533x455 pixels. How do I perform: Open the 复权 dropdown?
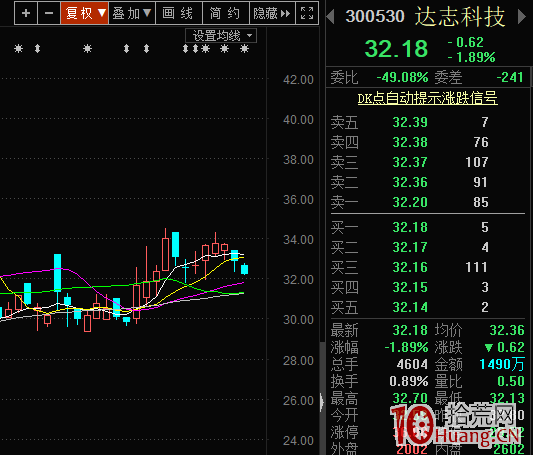pyautogui.click(x=85, y=13)
